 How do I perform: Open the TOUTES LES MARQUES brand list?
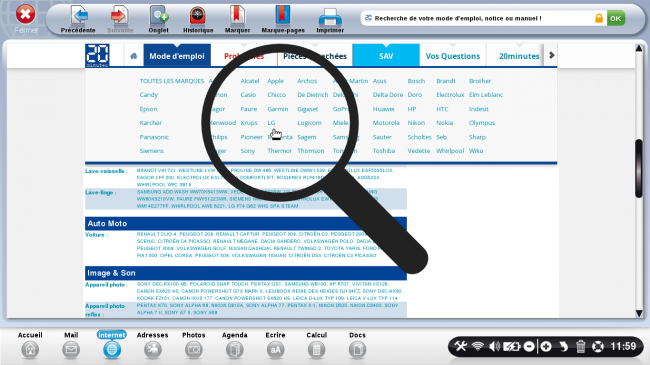172,81
